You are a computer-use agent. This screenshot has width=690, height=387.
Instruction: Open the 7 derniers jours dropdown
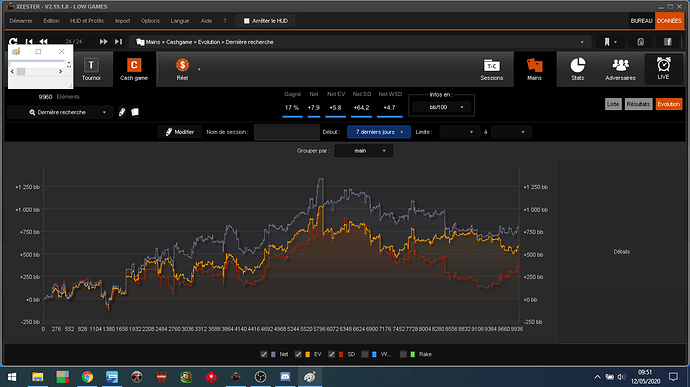[378, 132]
